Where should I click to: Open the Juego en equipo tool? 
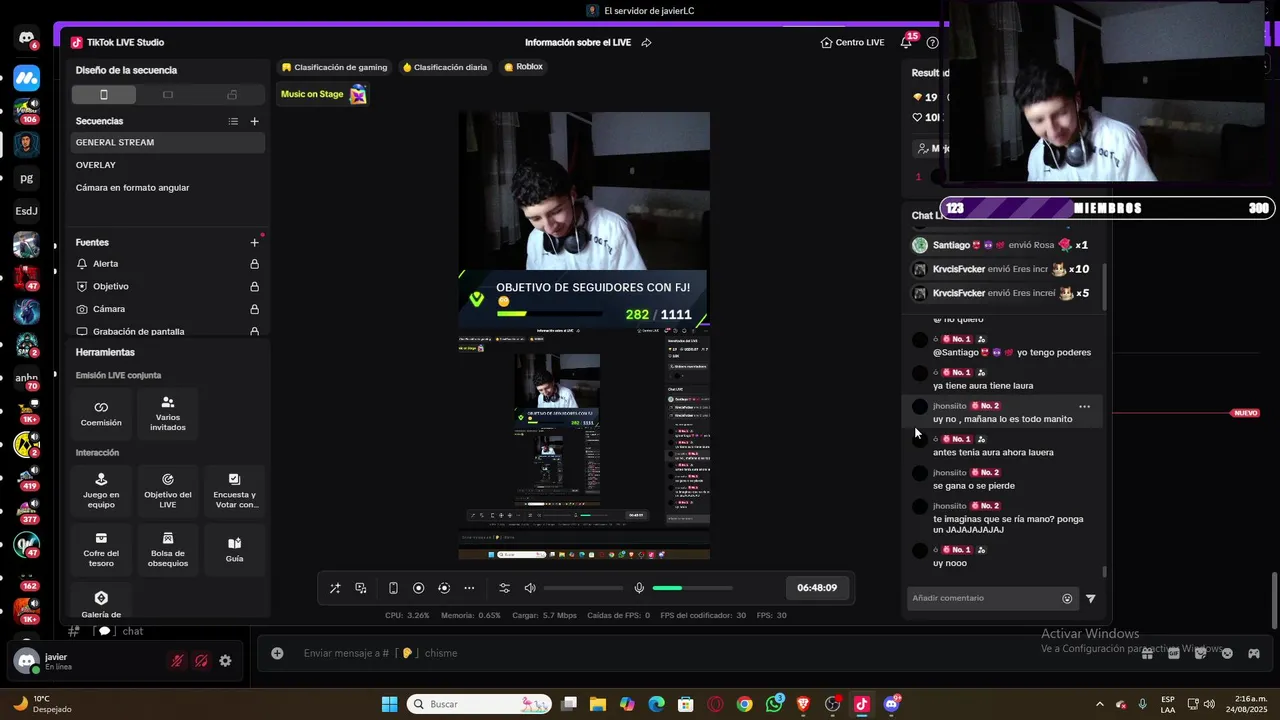(101, 491)
